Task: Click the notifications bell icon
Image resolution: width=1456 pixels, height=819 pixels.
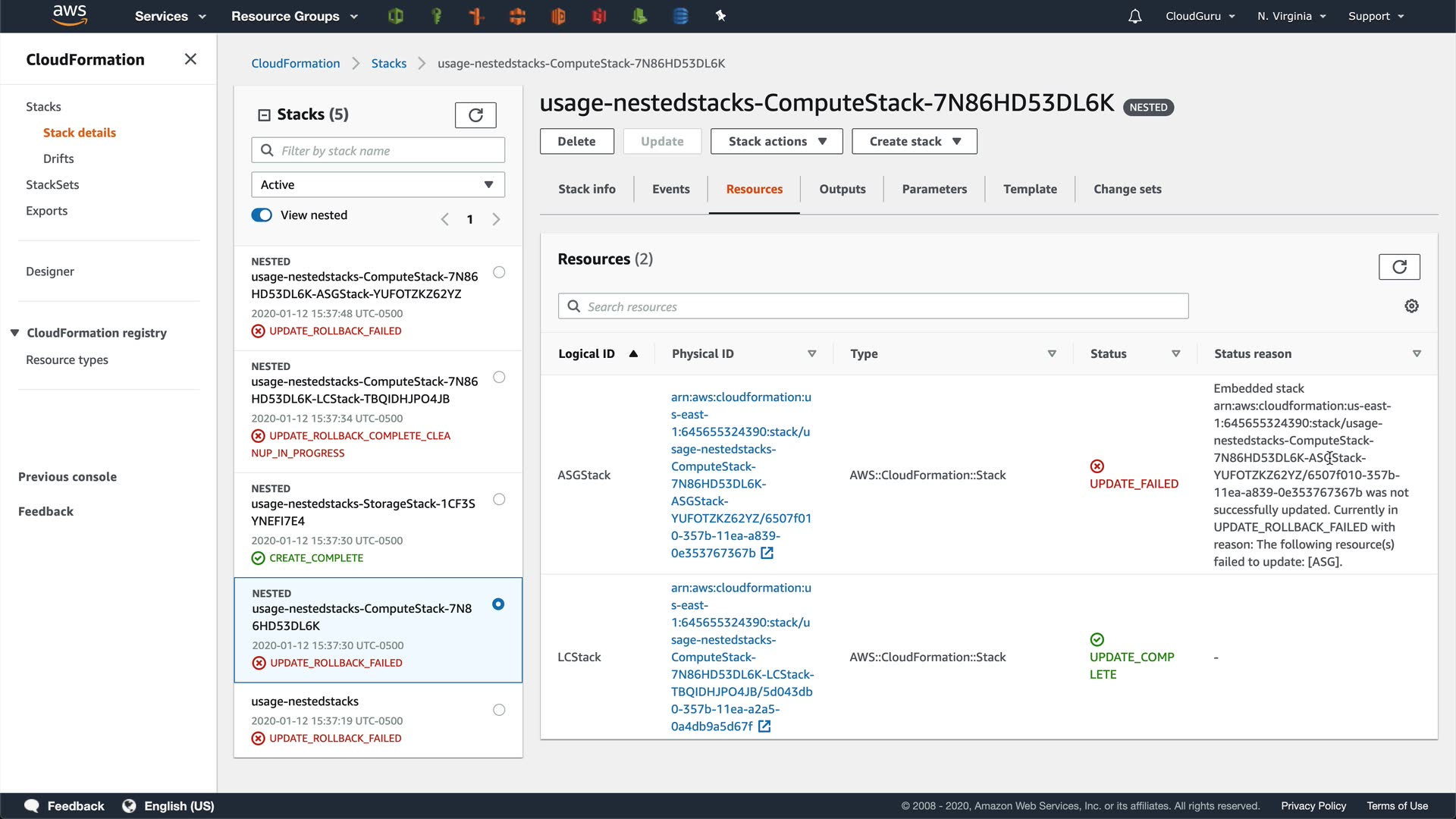Action: (x=1134, y=16)
